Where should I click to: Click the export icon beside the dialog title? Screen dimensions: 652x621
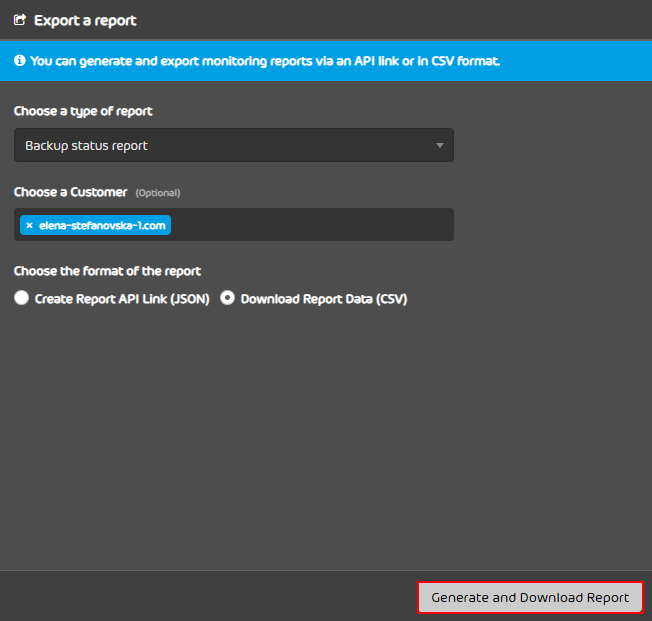click(x=20, y=20)
